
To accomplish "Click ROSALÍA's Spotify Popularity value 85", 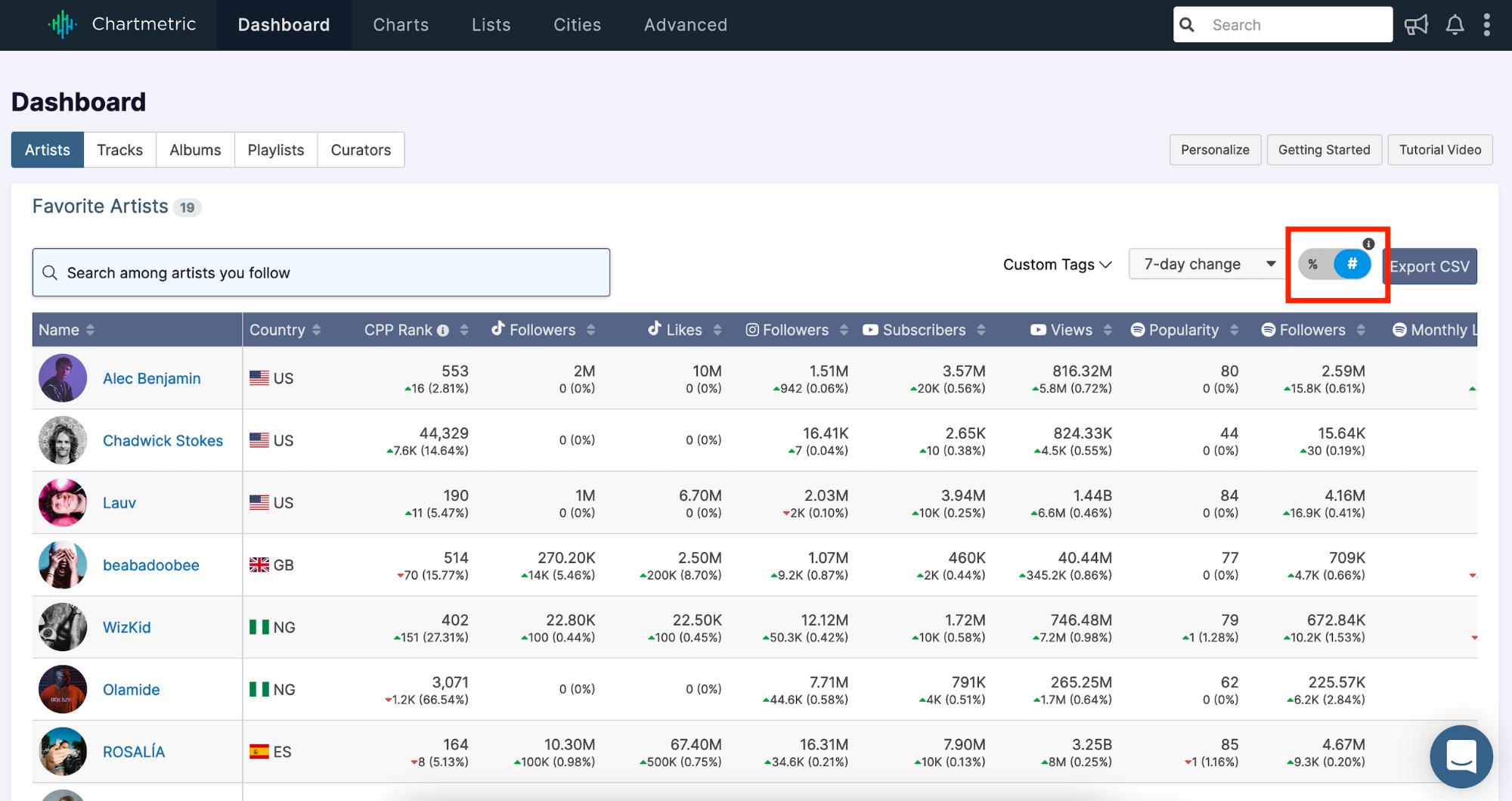I will pyautogui.click(x=1230, y=744).
